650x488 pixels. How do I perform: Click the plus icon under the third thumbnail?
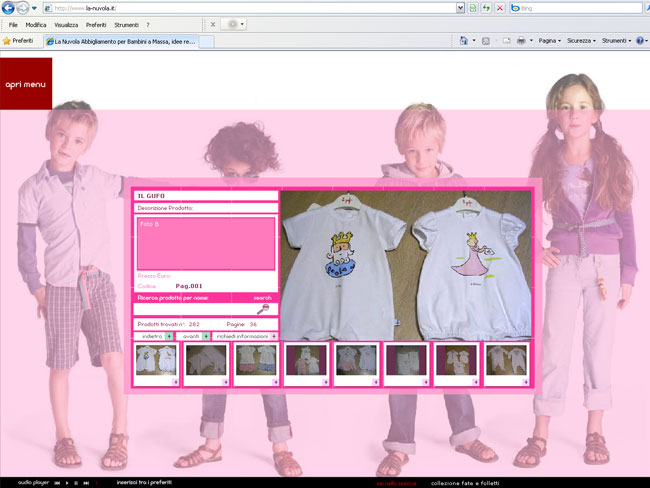275,382
